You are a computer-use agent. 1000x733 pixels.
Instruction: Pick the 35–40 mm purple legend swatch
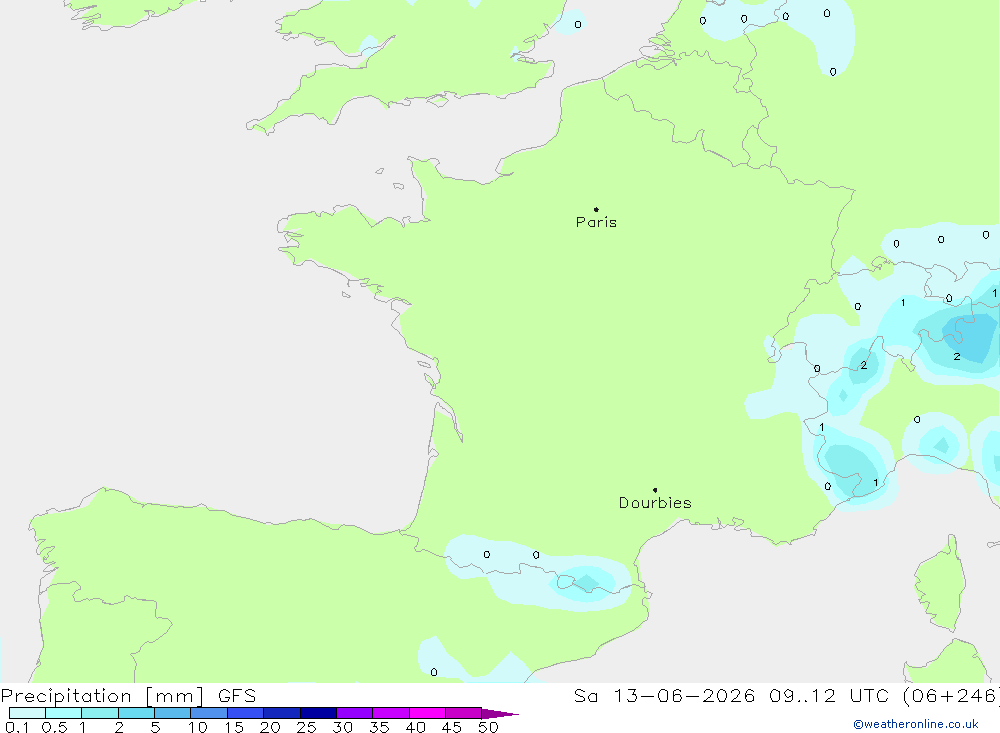pyautogui.click(x=390, y=713)
